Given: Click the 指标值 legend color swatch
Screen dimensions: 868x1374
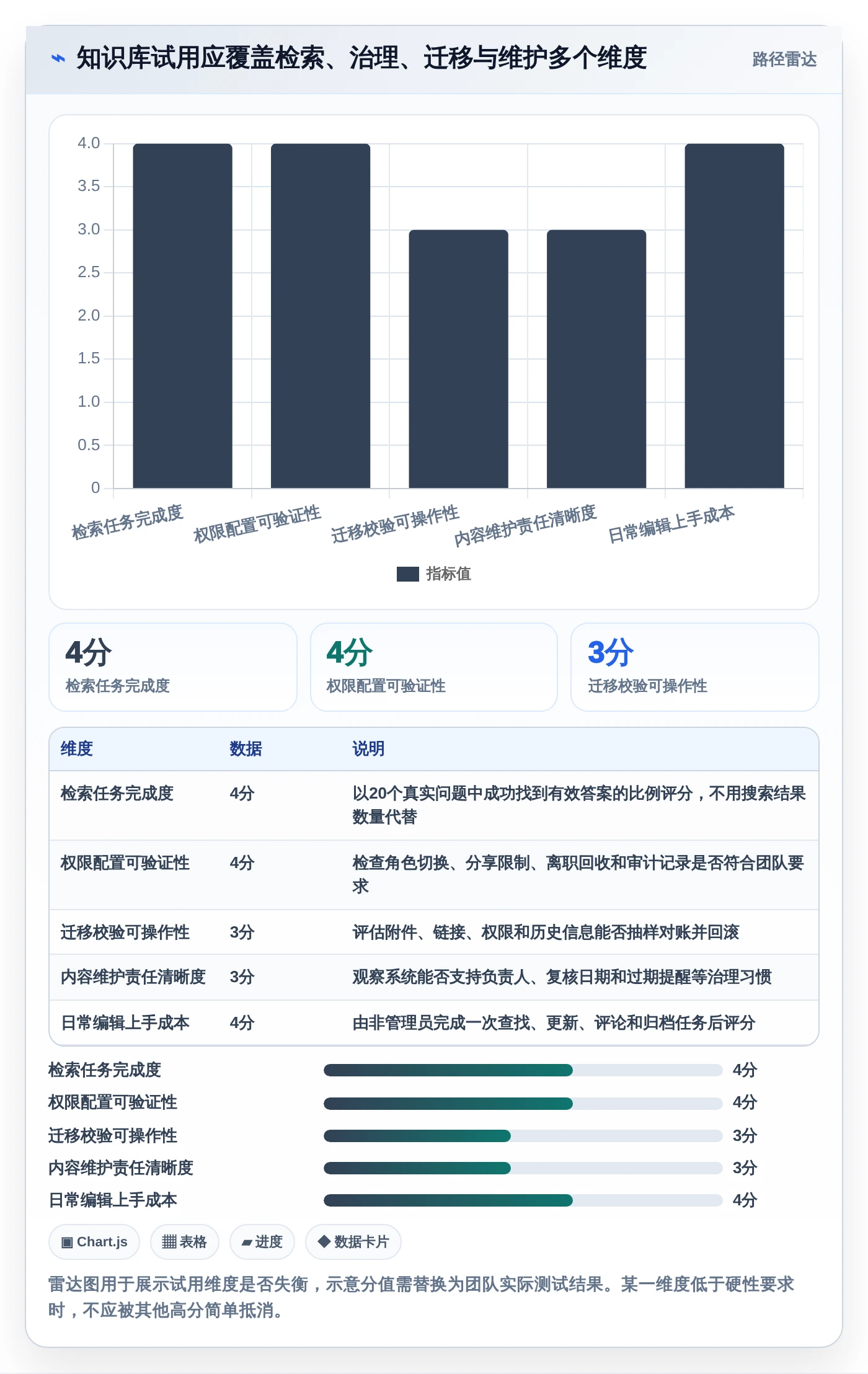Looking at the screenshot, I should (x=407, y=574).
